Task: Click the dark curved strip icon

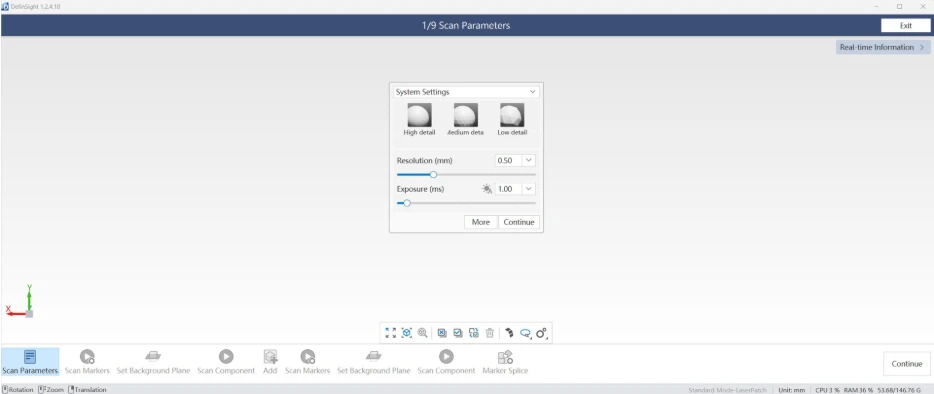Action: coord(509,333)
